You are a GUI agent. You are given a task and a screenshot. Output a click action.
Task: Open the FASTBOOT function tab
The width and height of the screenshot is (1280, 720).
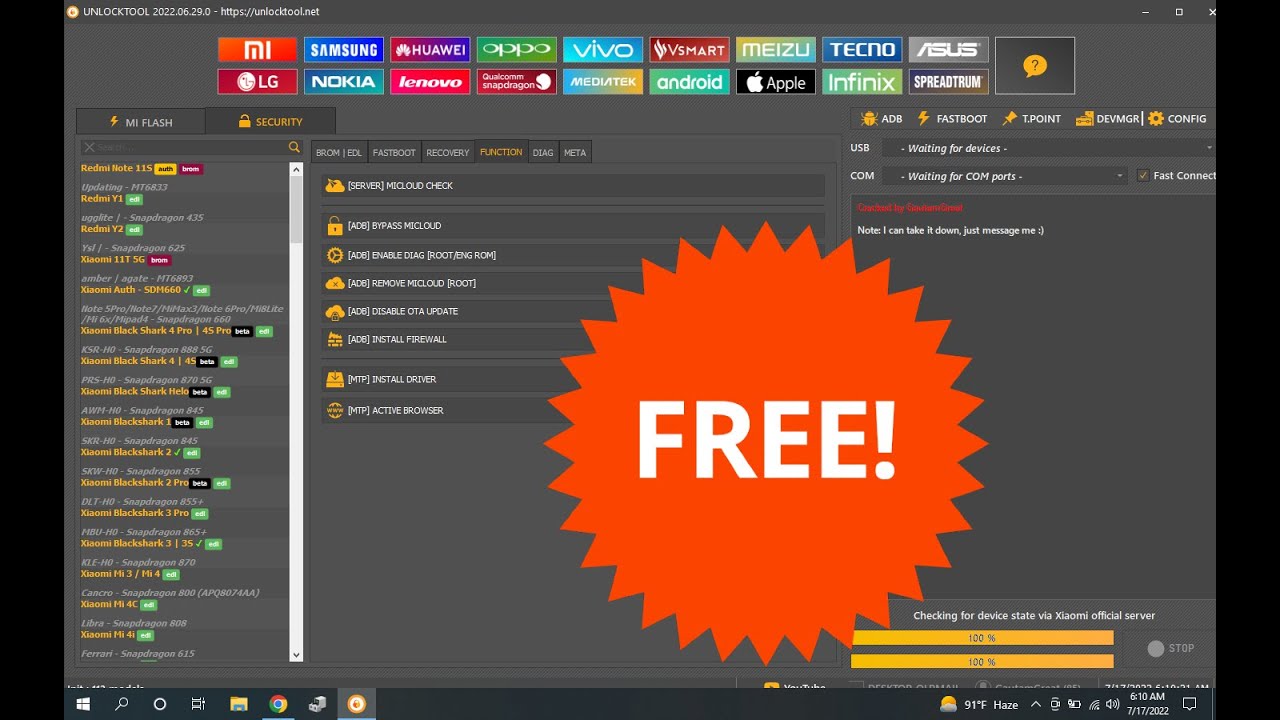click(x=394, y=152)
